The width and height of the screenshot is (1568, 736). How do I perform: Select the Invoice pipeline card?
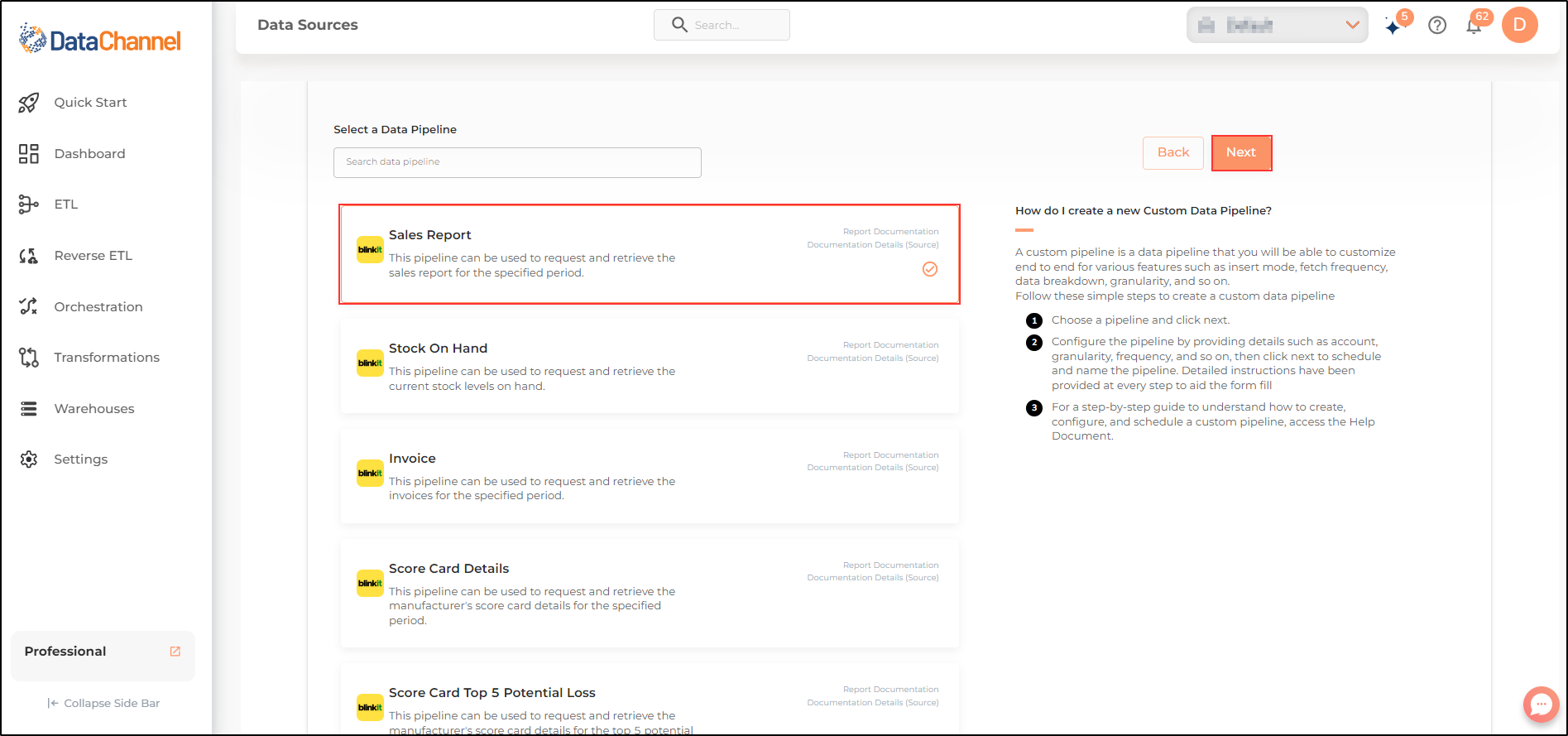650,476
